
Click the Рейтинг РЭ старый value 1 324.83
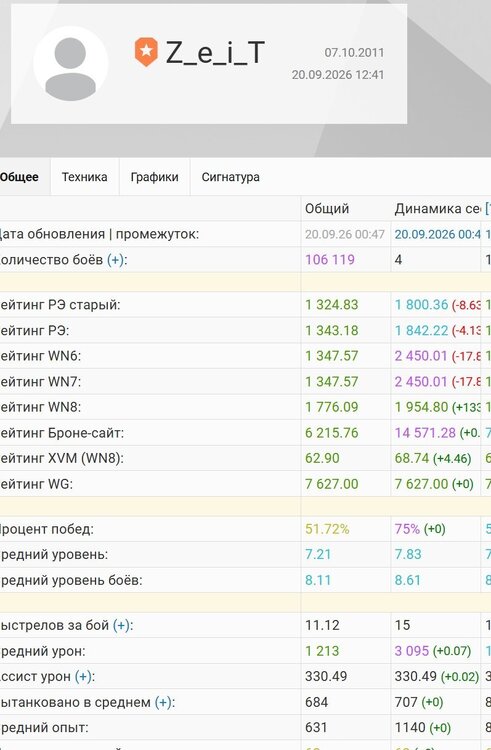pyautogui.click(x=332, y=305)
